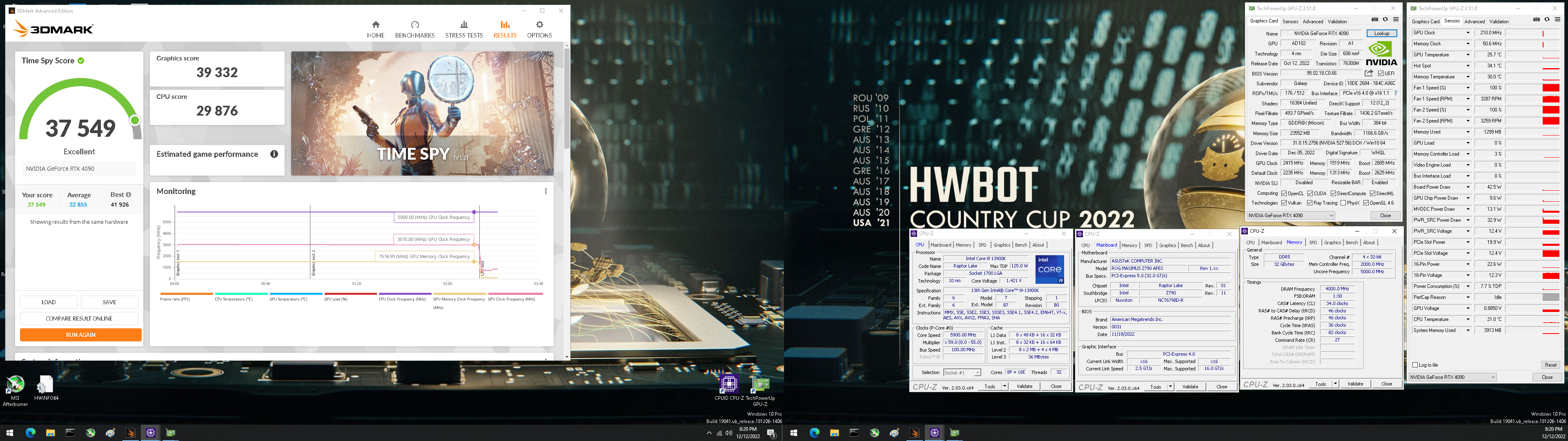The image size is (1568, 441).
Task: Click CPU-Z icon in left taskbar
Action: click(x=150, y=433)
